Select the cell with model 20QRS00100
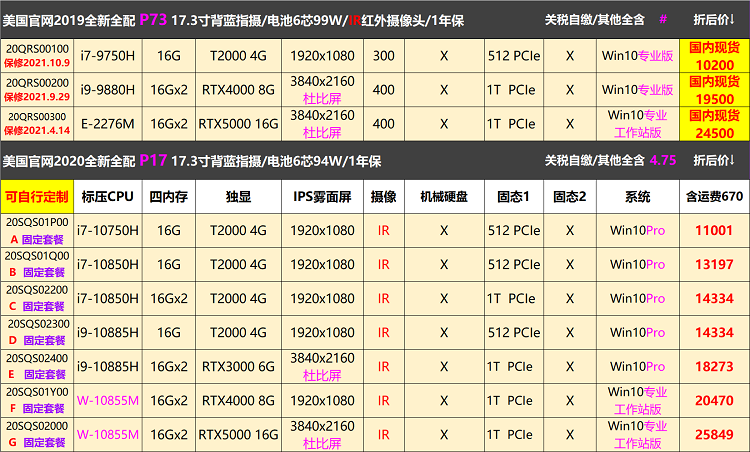This screenshot has width=750, height=452. [37, 56]
